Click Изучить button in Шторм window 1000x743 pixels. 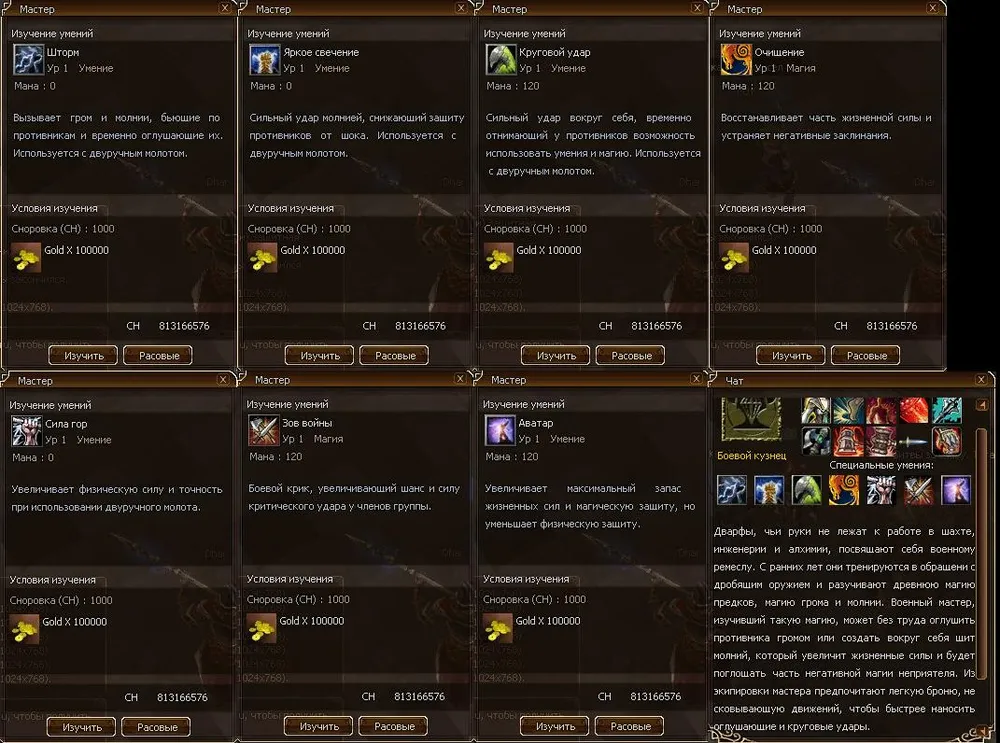point(83,355)
